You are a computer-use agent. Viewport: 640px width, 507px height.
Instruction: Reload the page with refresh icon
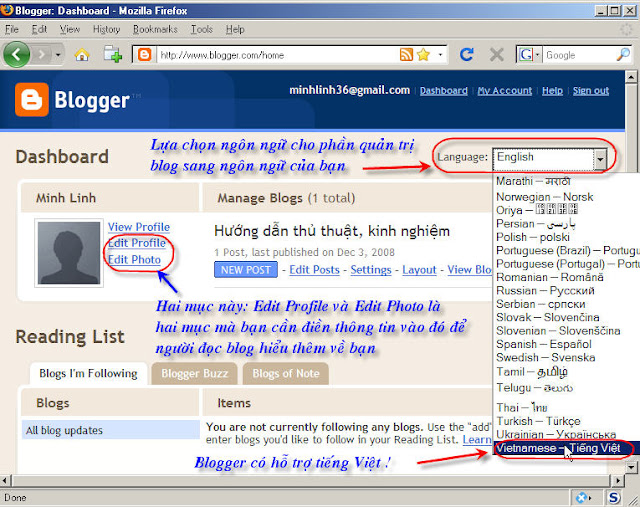467,54
